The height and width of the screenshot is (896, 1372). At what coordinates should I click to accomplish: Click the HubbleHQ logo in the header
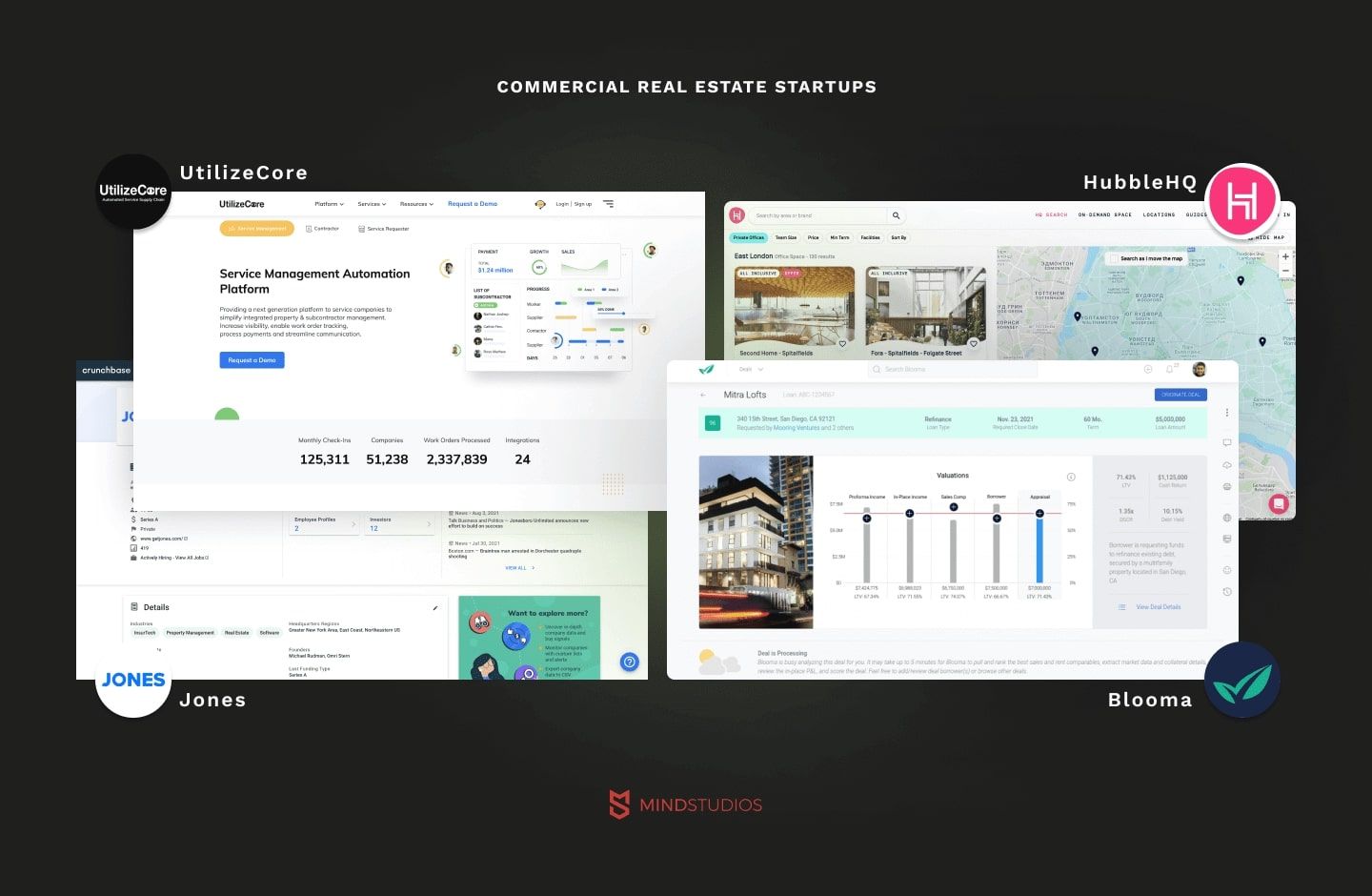click(x=737, y=215)
